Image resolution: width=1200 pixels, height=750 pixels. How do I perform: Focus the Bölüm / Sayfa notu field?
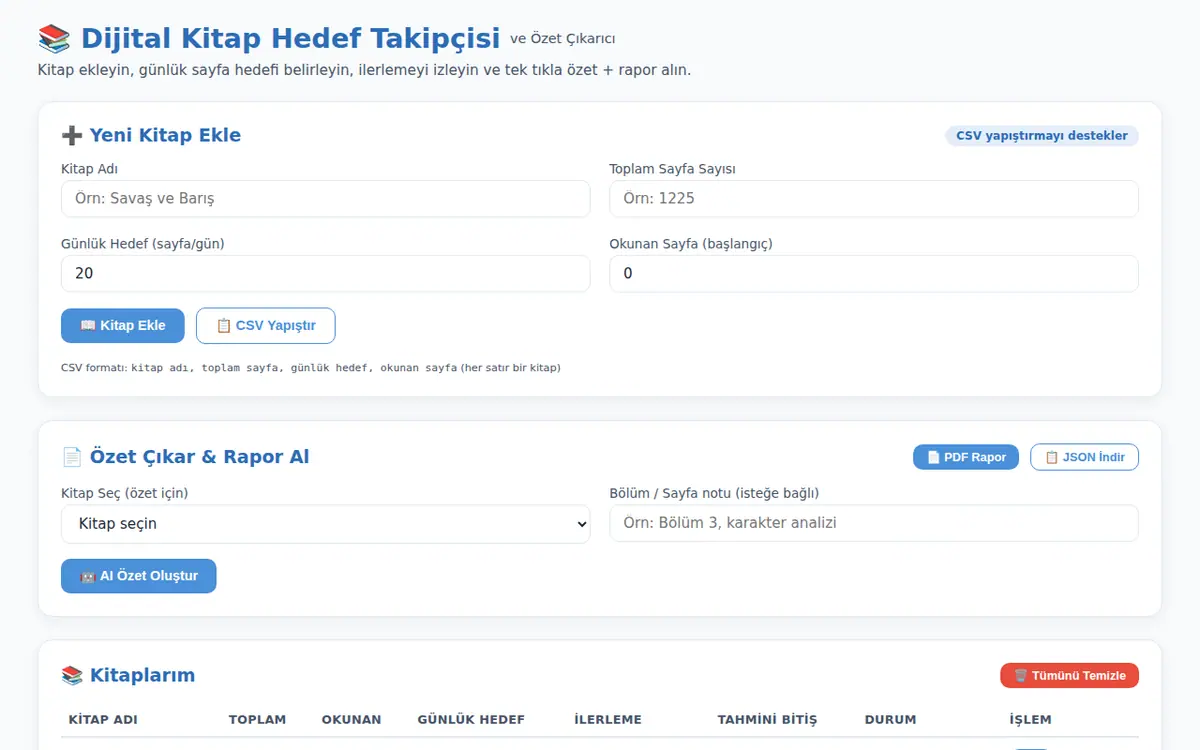(x=874, y=523)
